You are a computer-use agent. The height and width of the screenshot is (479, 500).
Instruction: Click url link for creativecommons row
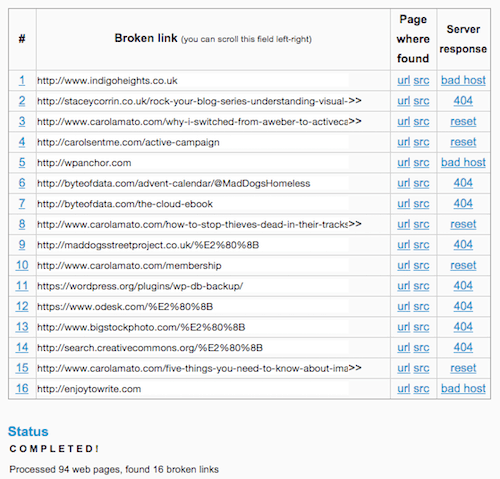coord(403,347)
